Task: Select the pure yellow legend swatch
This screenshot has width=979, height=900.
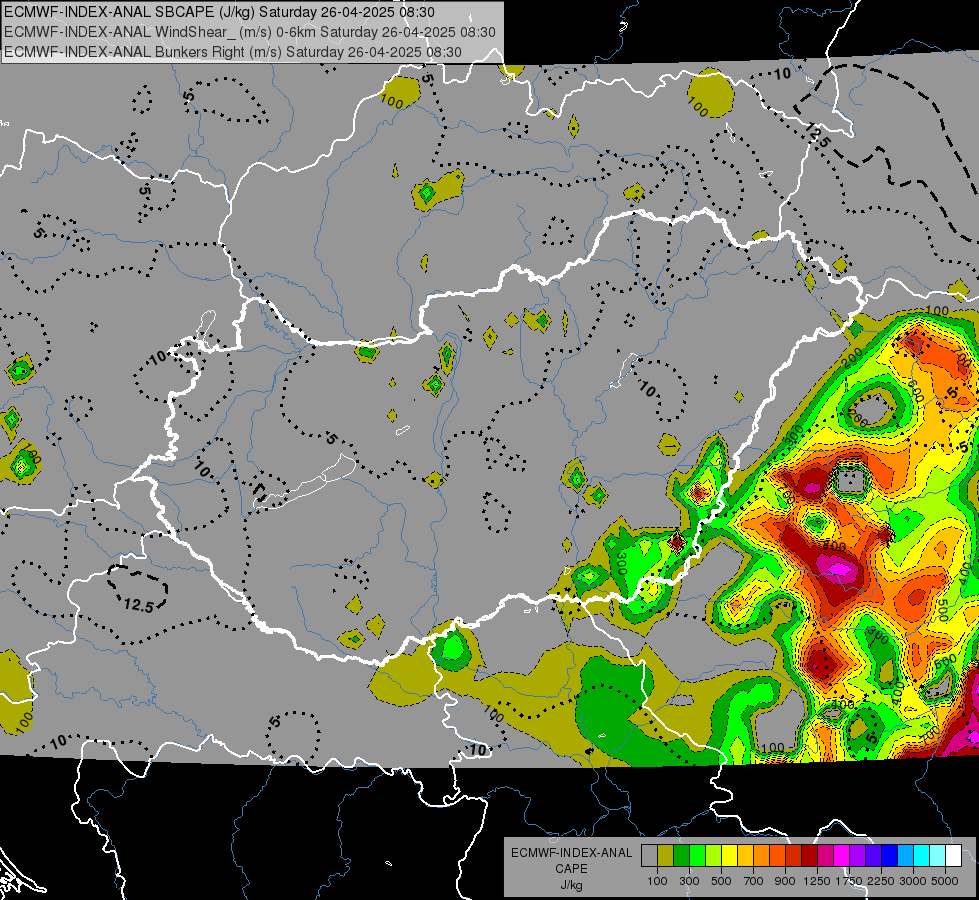Action: click(729, 856)
